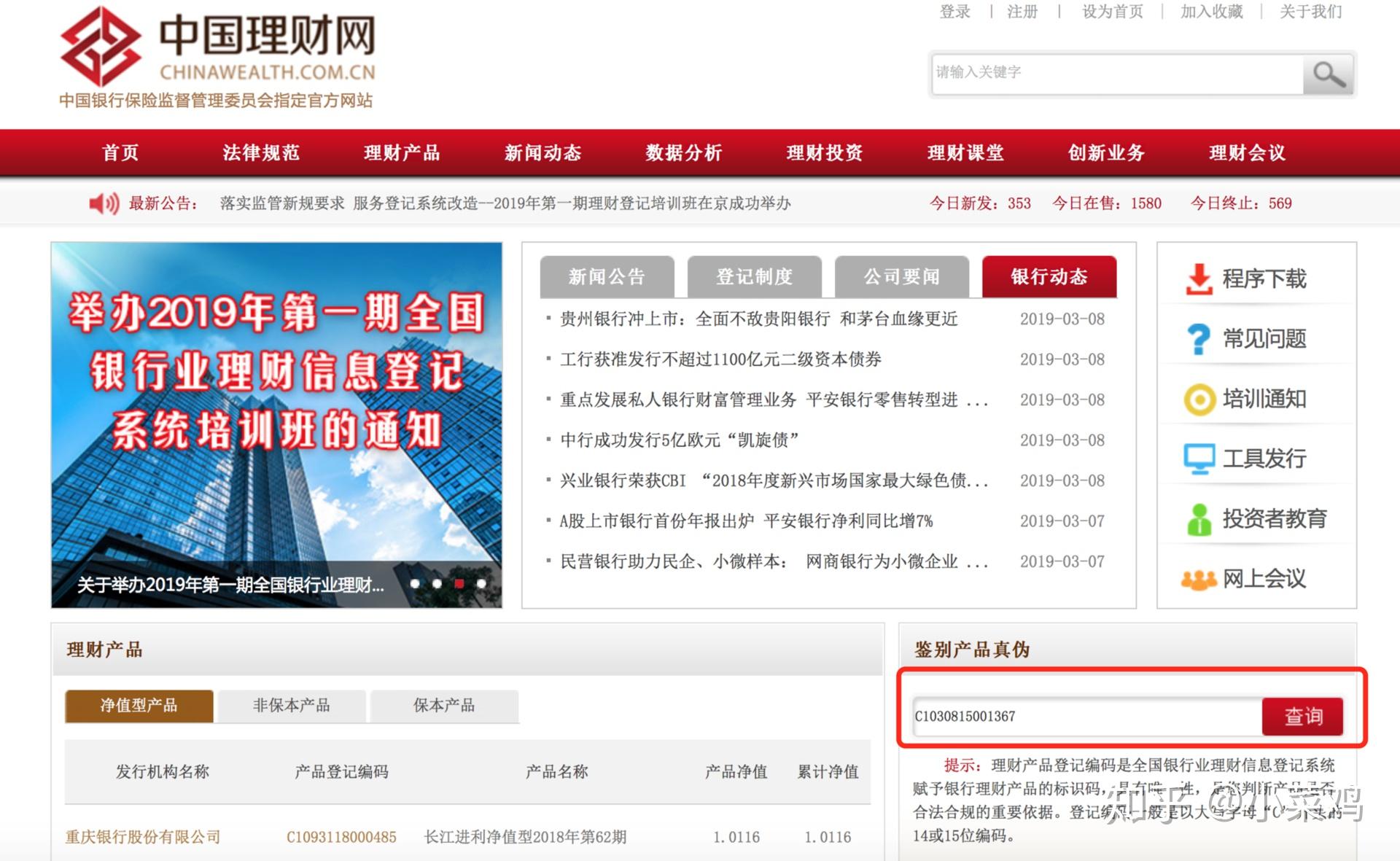This screenshot has height=861, width=1400.
Task: Switch to the 新闻公告 tab
Action: (607, 277)
